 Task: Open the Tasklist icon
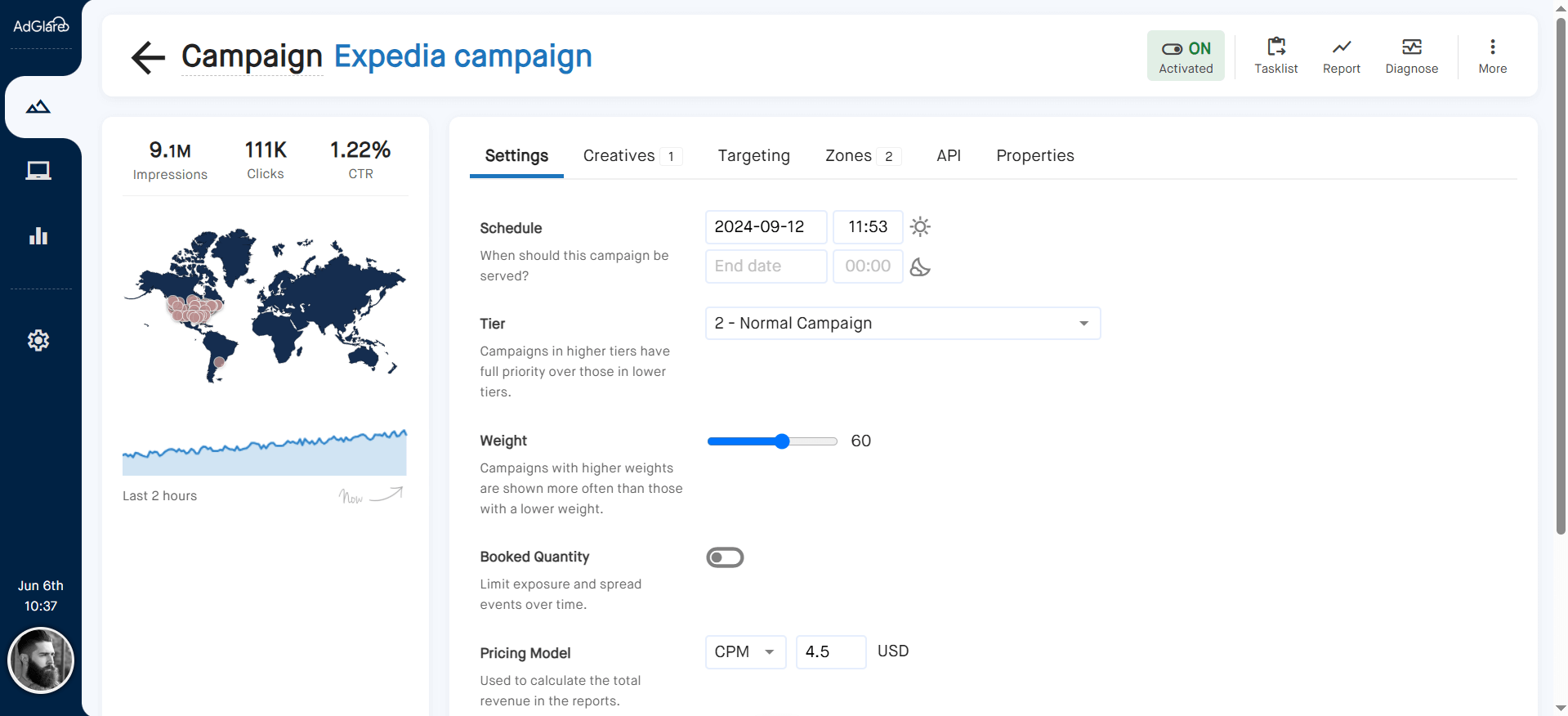1275,56
